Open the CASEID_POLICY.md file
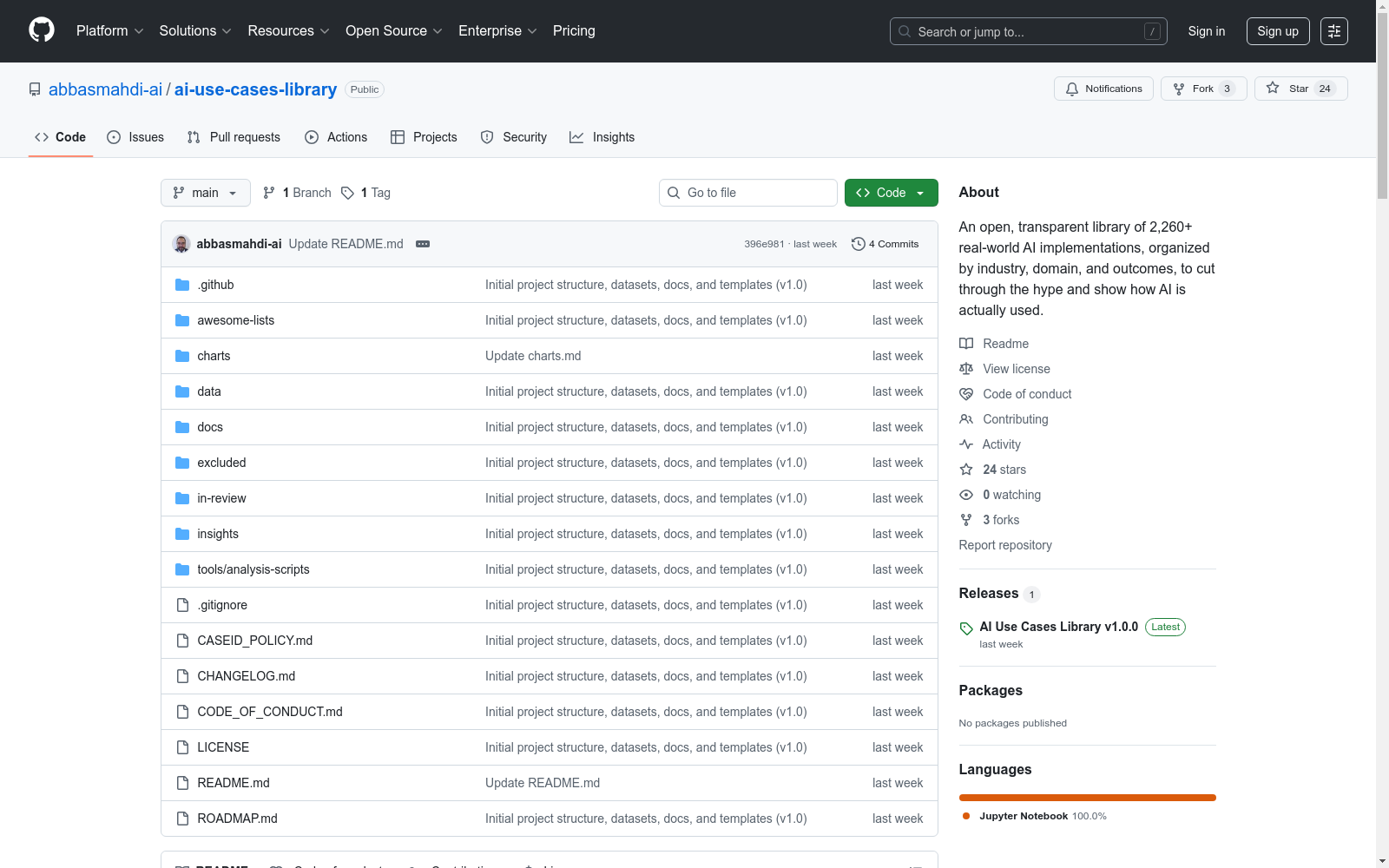Image resolution: width=1389 pixels, height=868 pixels. click(x=255, y=641)
